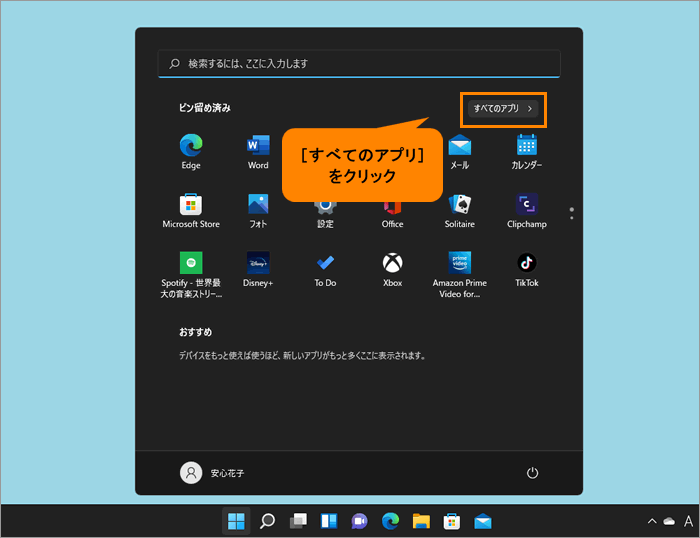This screenshot has width=700, height=538.
Task: Click the search box in Start menu
Action: [359, 63]
